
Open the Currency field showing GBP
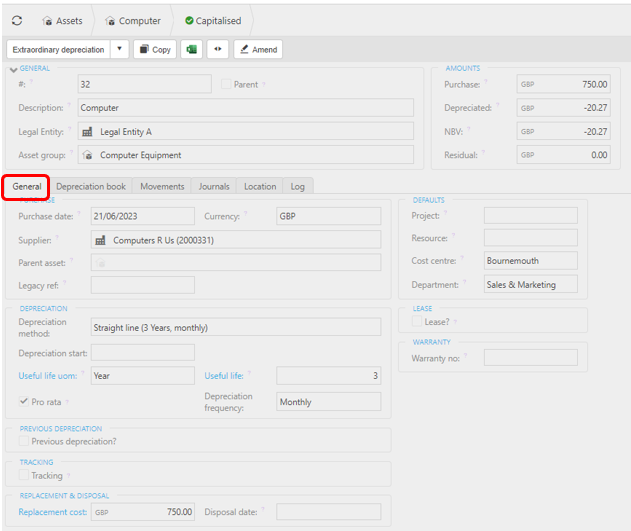click(328, 216)
